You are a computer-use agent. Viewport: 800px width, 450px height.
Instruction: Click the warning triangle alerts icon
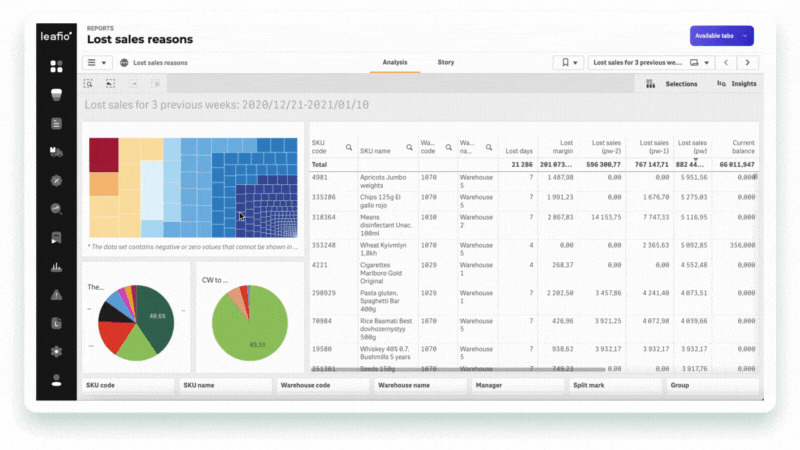click(x=56, y=294)
